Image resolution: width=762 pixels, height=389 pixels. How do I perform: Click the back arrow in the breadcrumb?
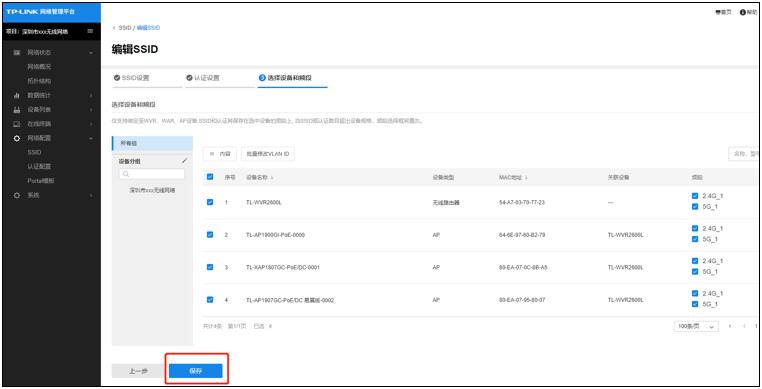pos(114,28)
